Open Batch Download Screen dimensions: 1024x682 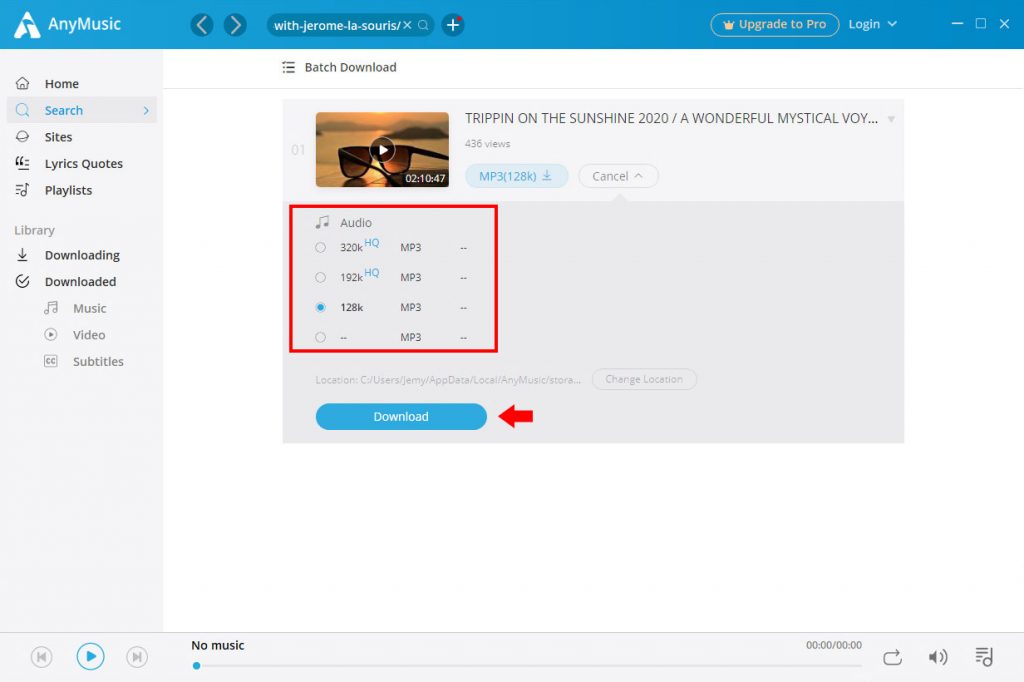[x=339, y=67]
